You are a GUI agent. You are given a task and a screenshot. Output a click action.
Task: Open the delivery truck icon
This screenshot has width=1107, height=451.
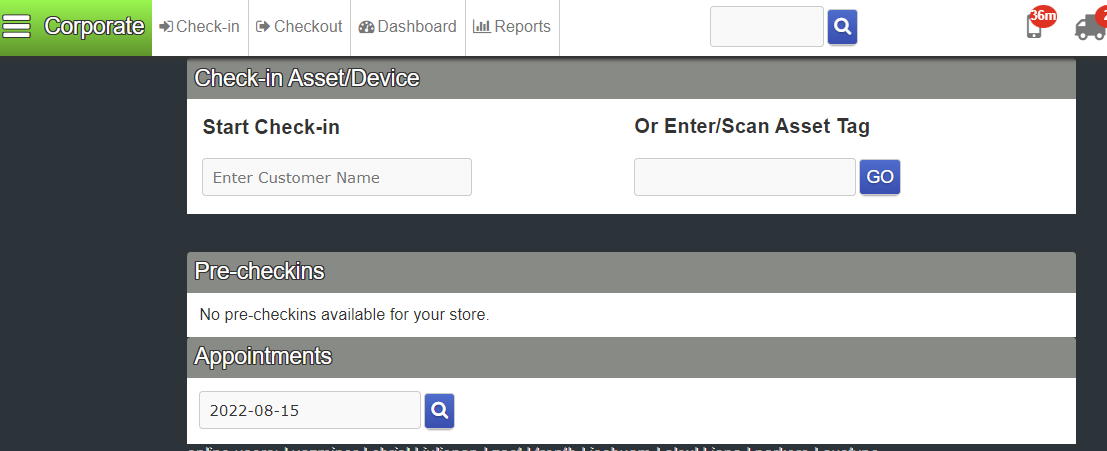1090,28
